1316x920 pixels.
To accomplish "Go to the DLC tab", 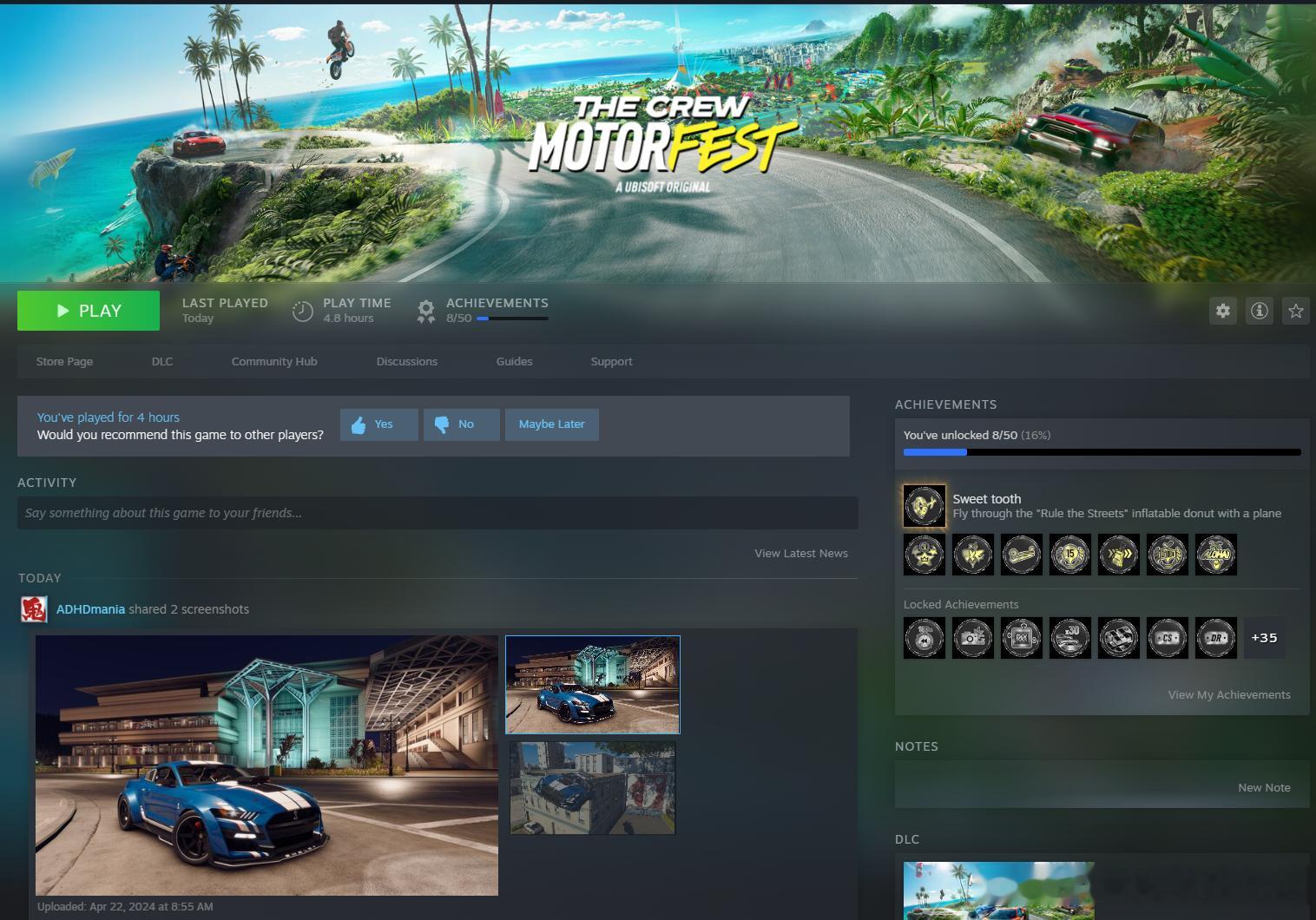I will click(x=162, y=361).
